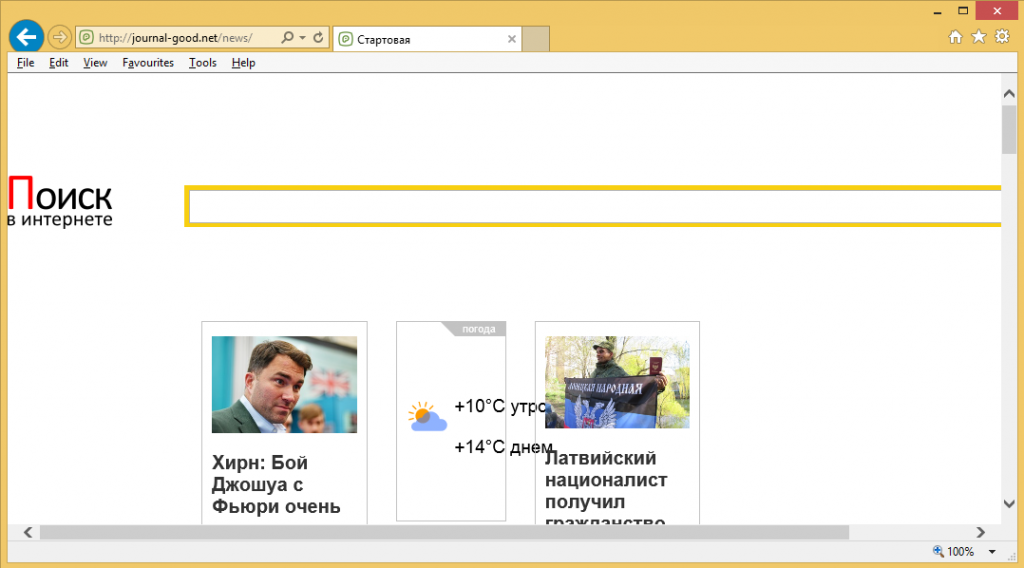Click the Forward navigation arrow
Screen dimensions: 1024x568
coord(59,38)
